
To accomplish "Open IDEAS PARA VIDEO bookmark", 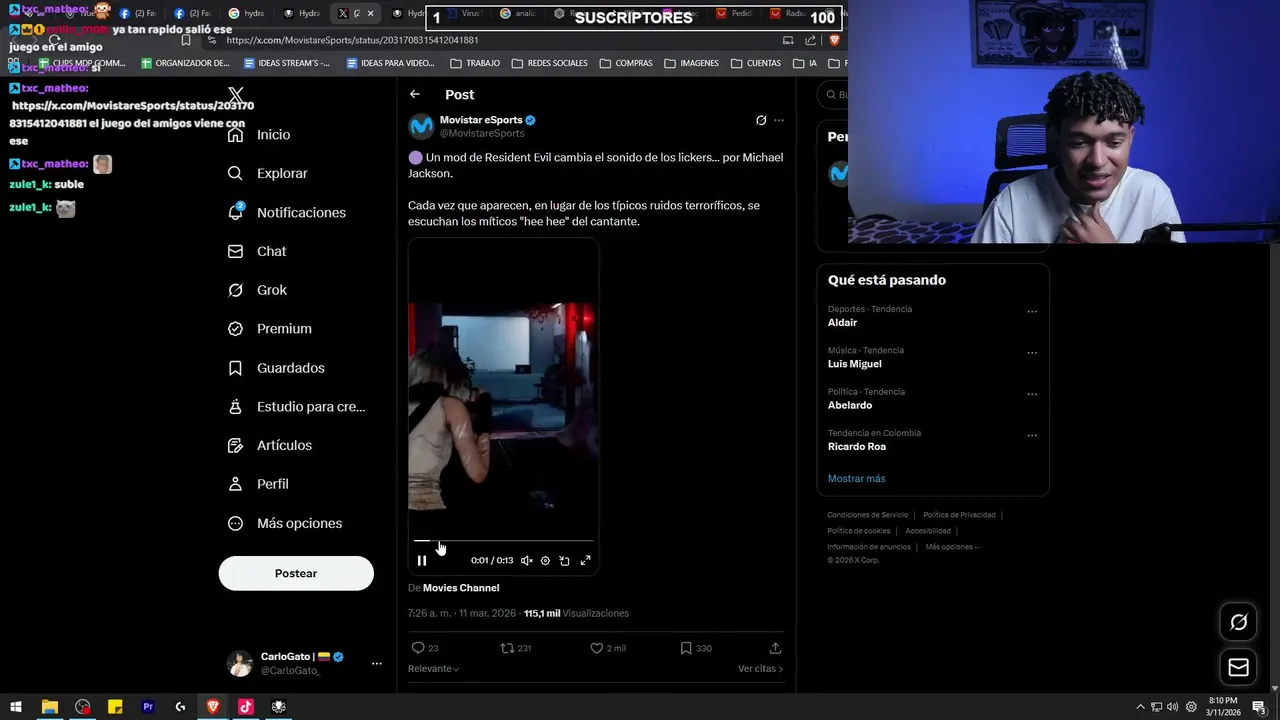I will (390, 63).
